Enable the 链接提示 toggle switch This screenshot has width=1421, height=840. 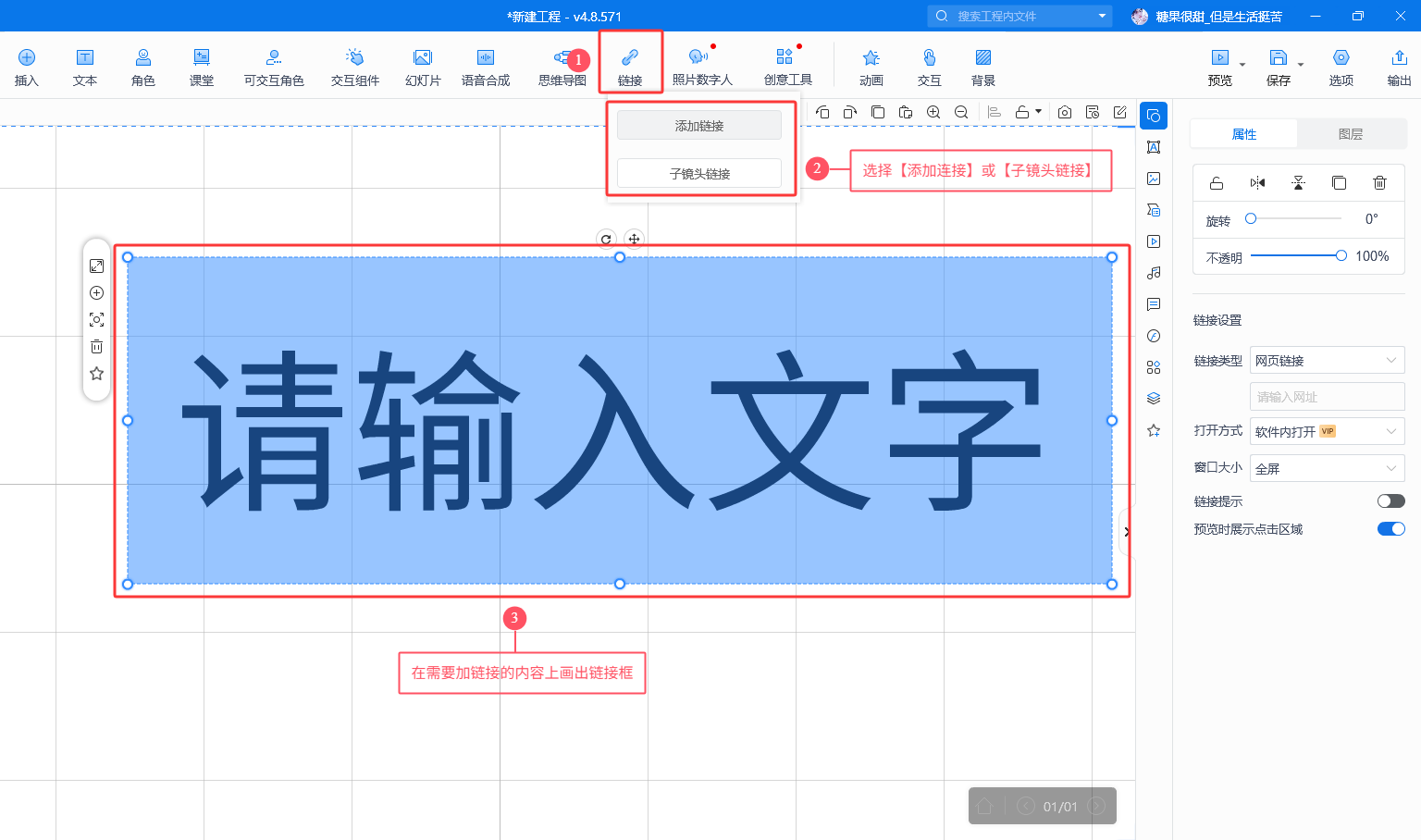[1390, 501]
